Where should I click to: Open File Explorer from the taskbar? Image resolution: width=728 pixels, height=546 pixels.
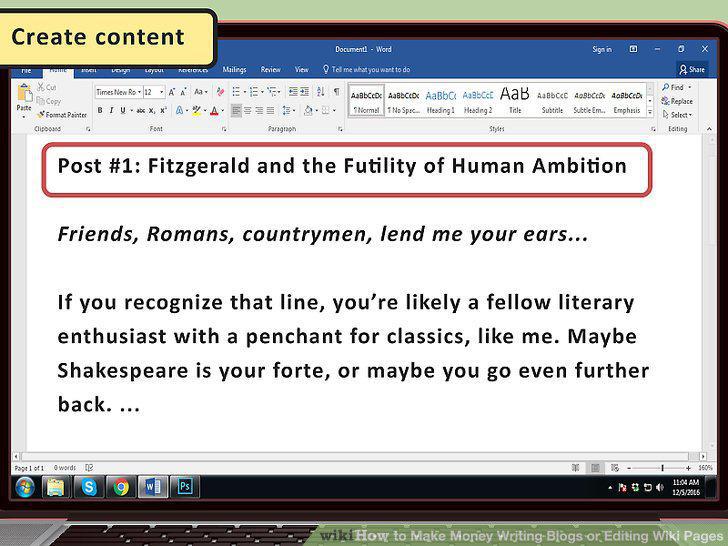pos(56,487)
